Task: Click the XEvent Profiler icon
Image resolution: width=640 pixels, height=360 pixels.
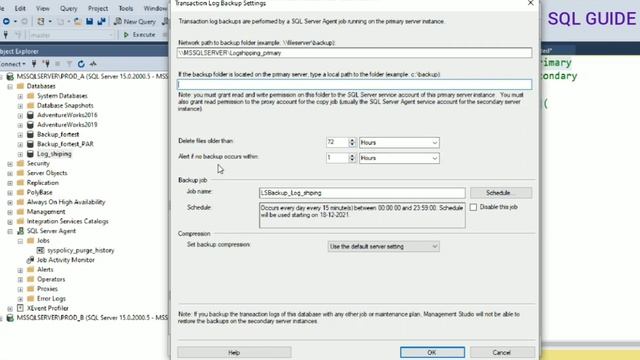Action: [x=20, y=308]
